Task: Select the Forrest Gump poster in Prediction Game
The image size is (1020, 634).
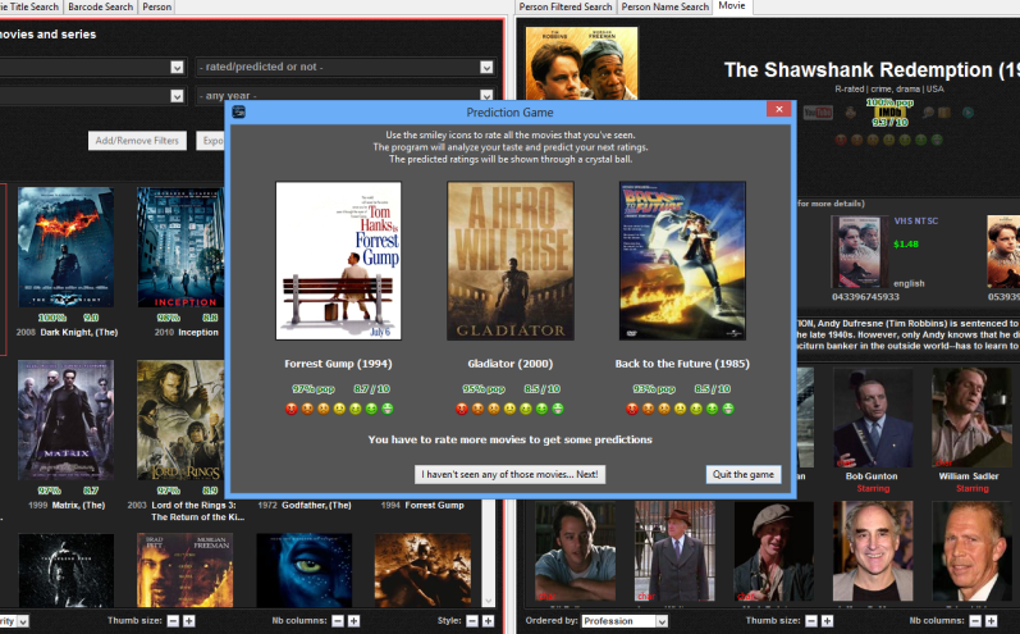Action: (x=338, y=261)
